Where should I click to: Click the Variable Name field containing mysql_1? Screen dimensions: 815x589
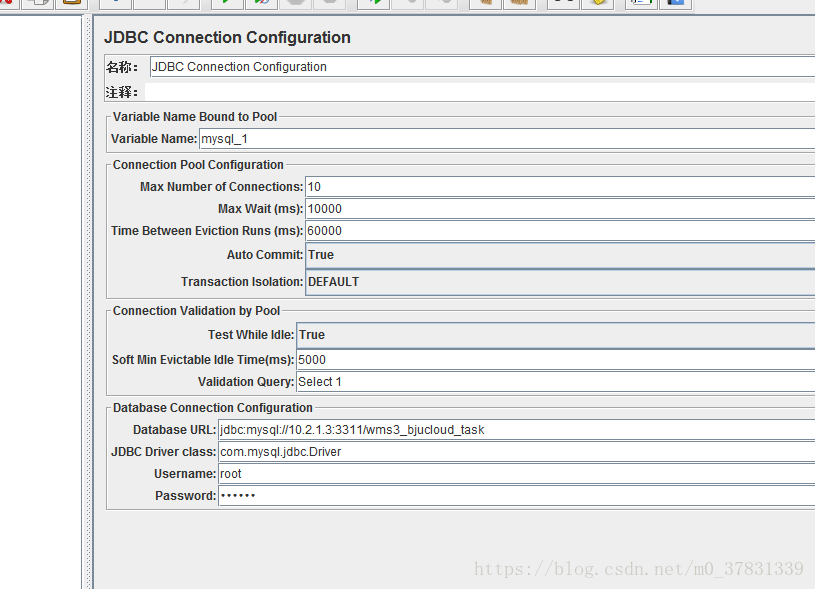click(507, 139)
